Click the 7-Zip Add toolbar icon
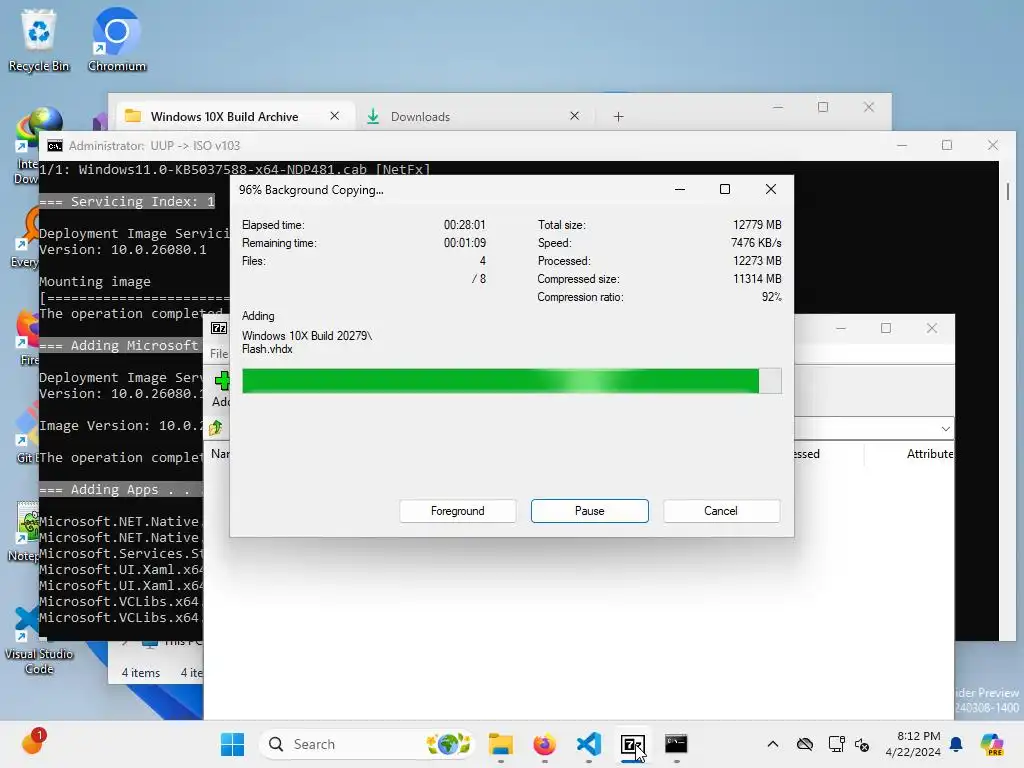Screen dimensions: 1024x768 click(x=221, y=389)
